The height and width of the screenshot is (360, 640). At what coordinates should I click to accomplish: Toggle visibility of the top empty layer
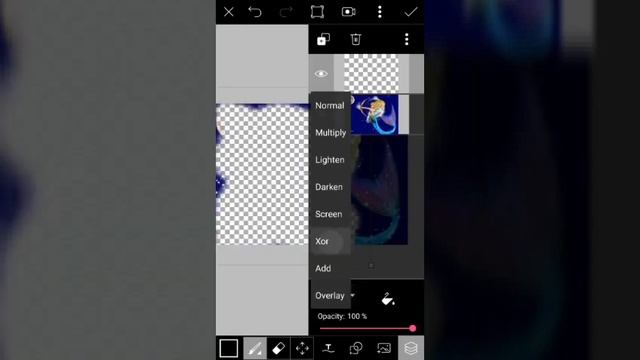pos(321,74)
